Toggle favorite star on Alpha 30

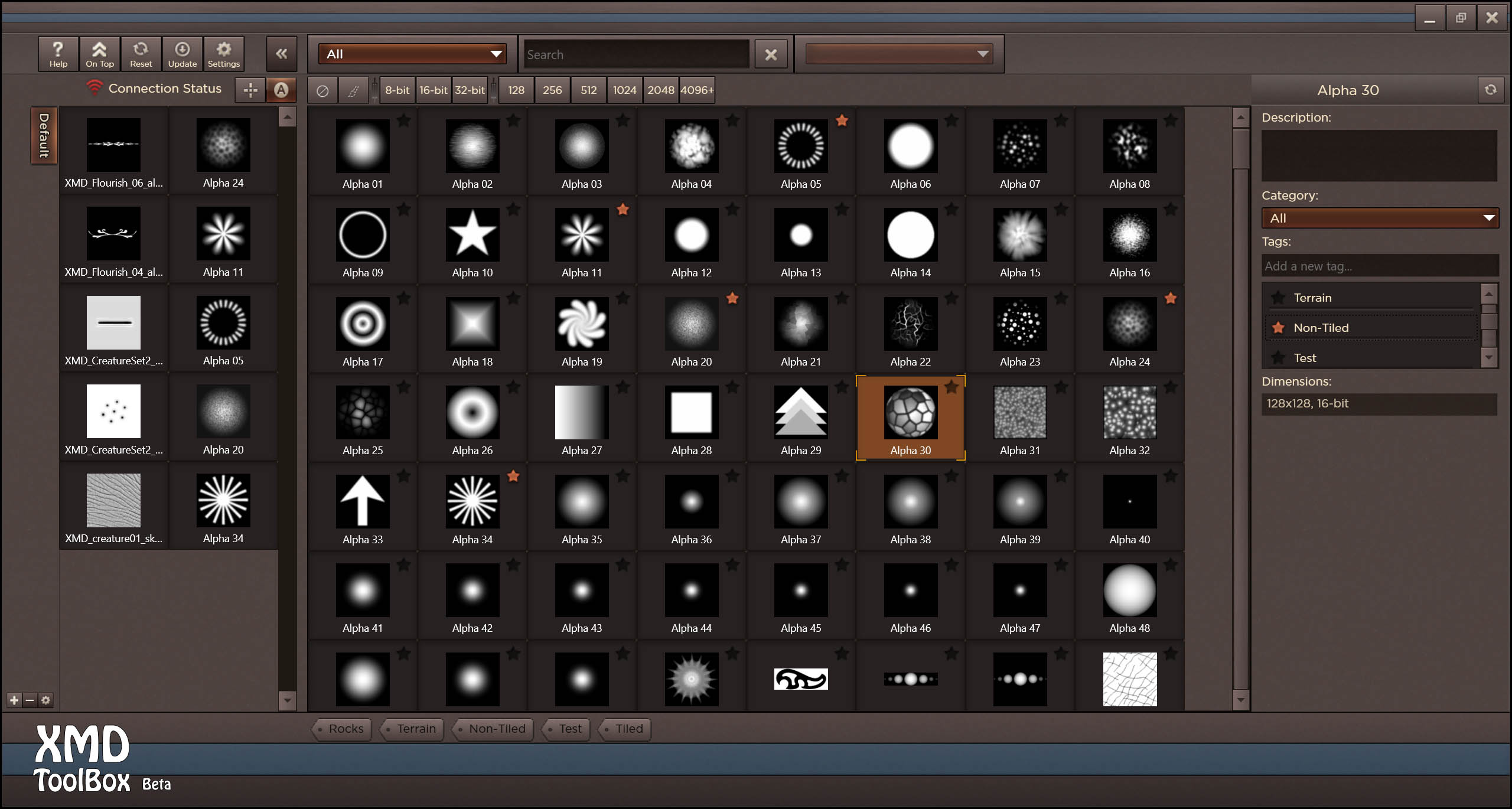coord(951,387)
